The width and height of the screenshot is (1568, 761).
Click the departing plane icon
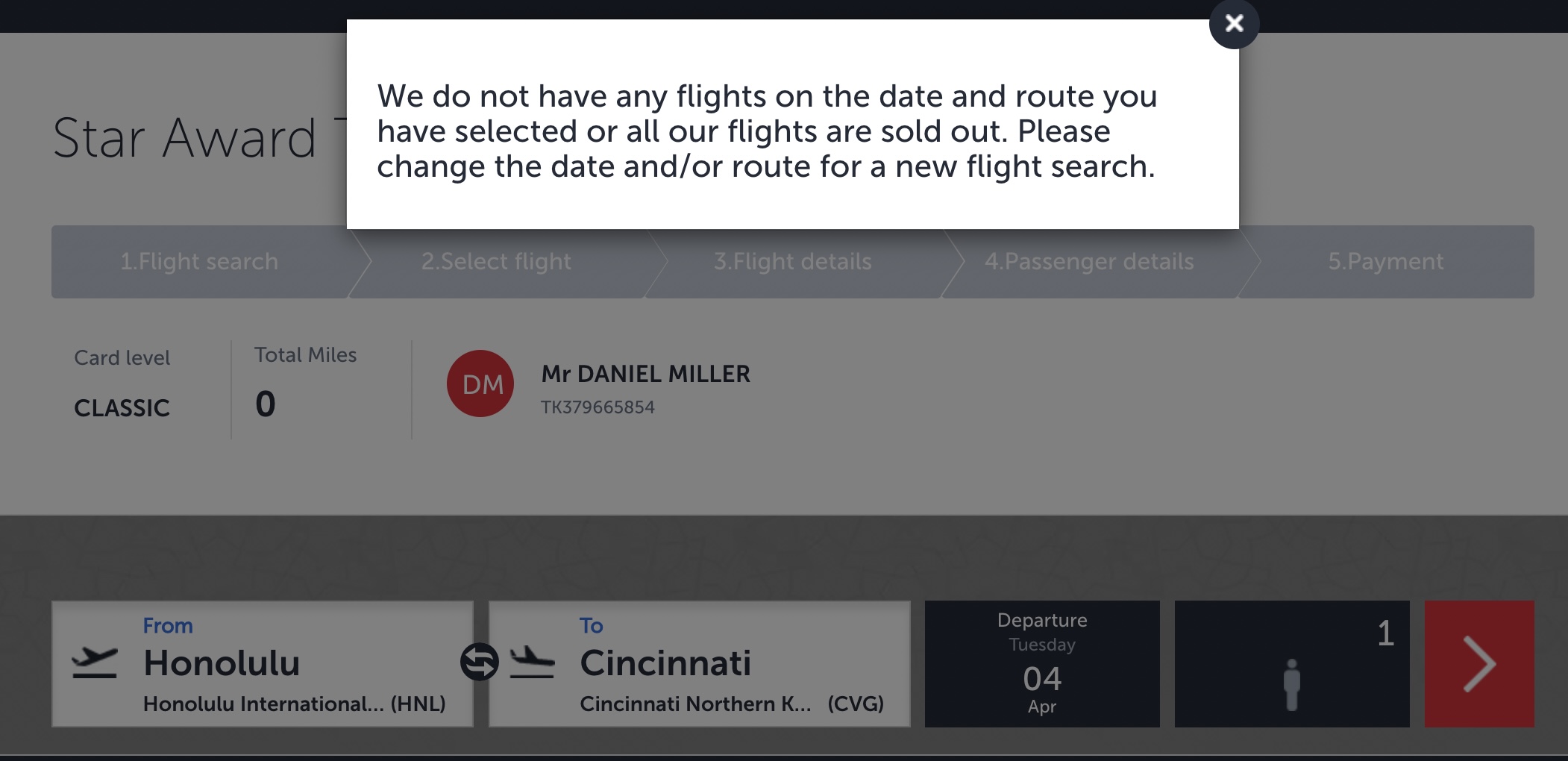click(95, 662)
